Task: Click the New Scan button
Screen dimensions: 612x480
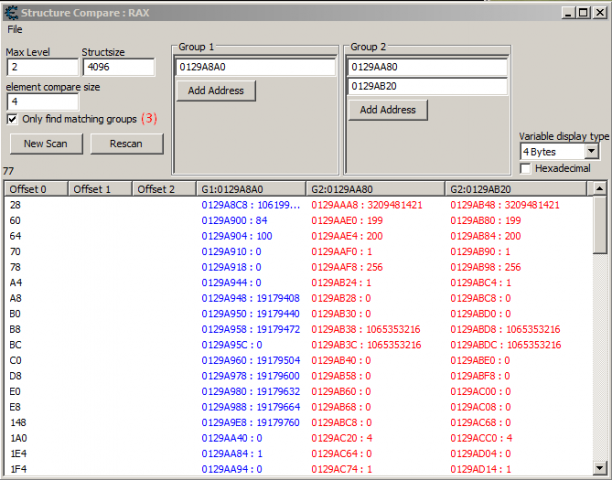Action: point(46,143)
